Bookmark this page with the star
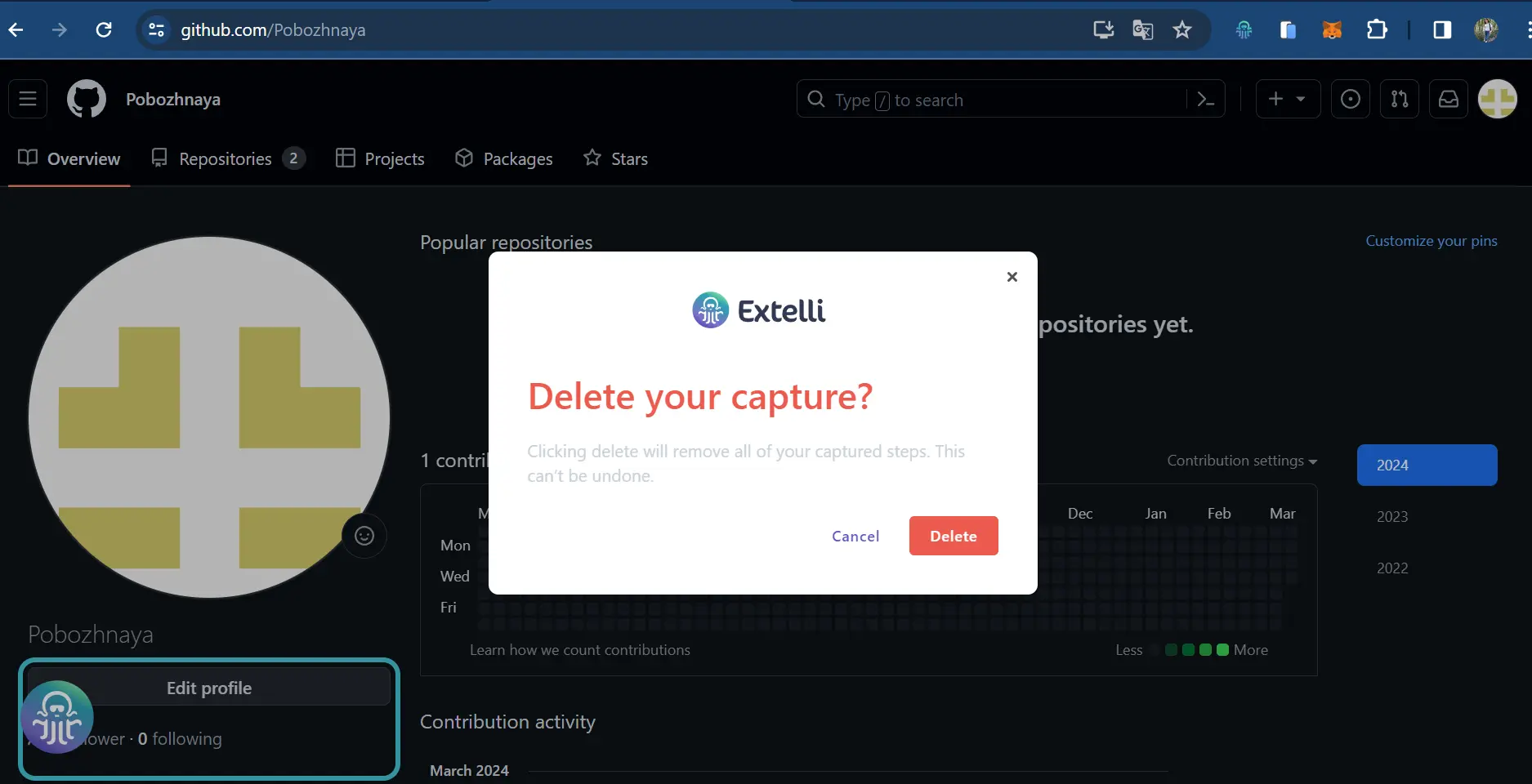Screen dimensions: 1532x784 pyautogui.click(x=1182, y=30)
